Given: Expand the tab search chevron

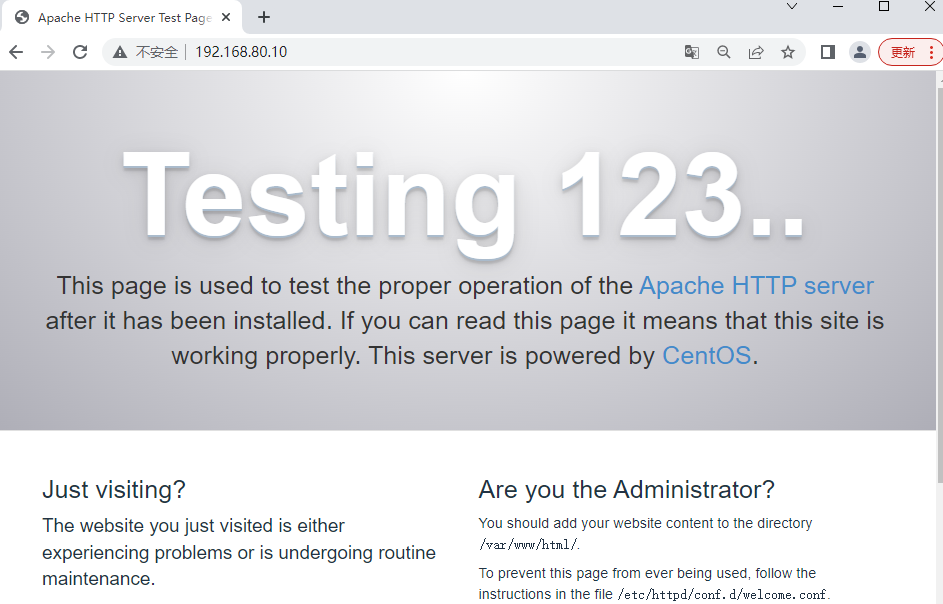Looking at the screenshot, I should 792,7.
